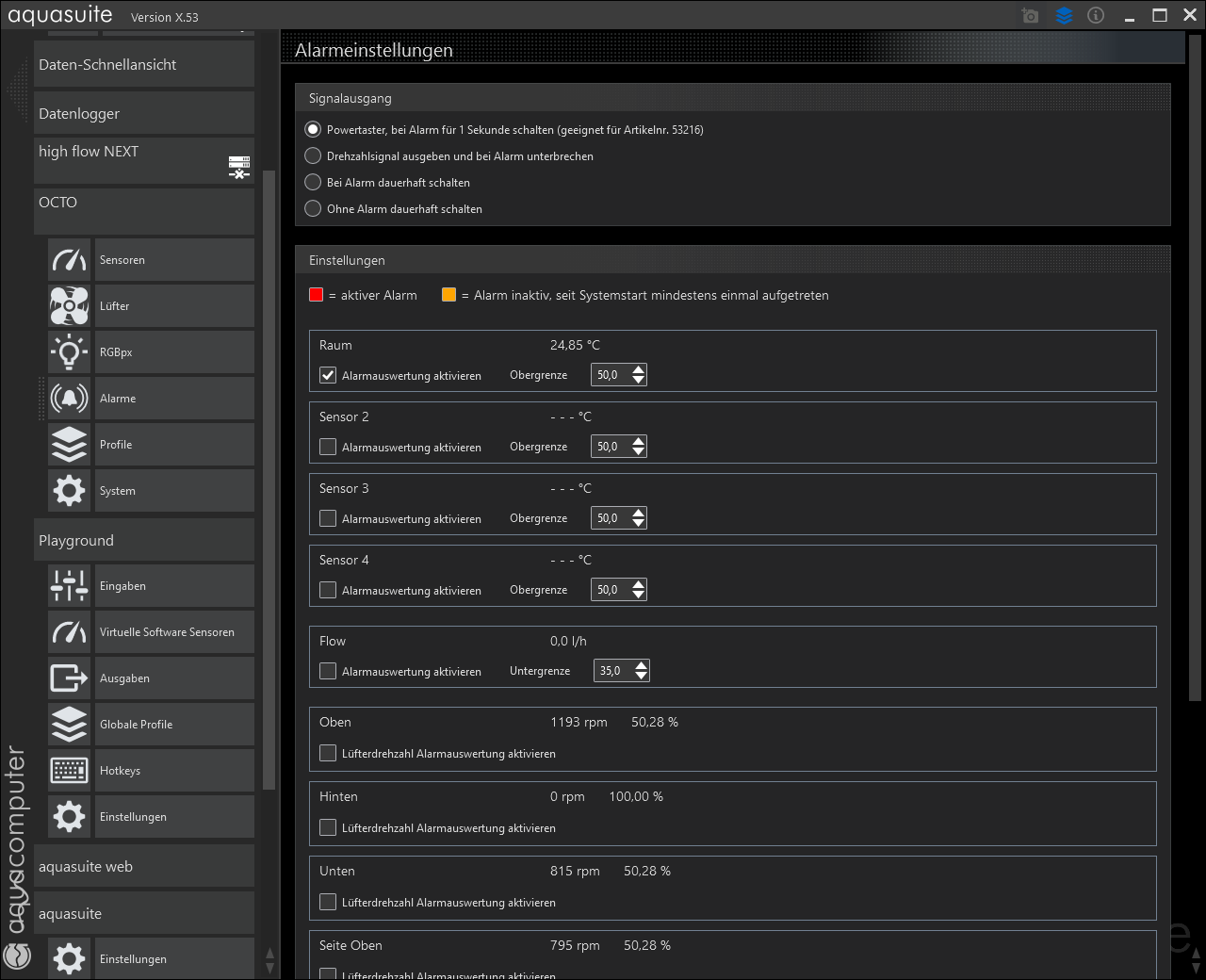Click the device icon beside high flow NEXT

pos(239,167)
